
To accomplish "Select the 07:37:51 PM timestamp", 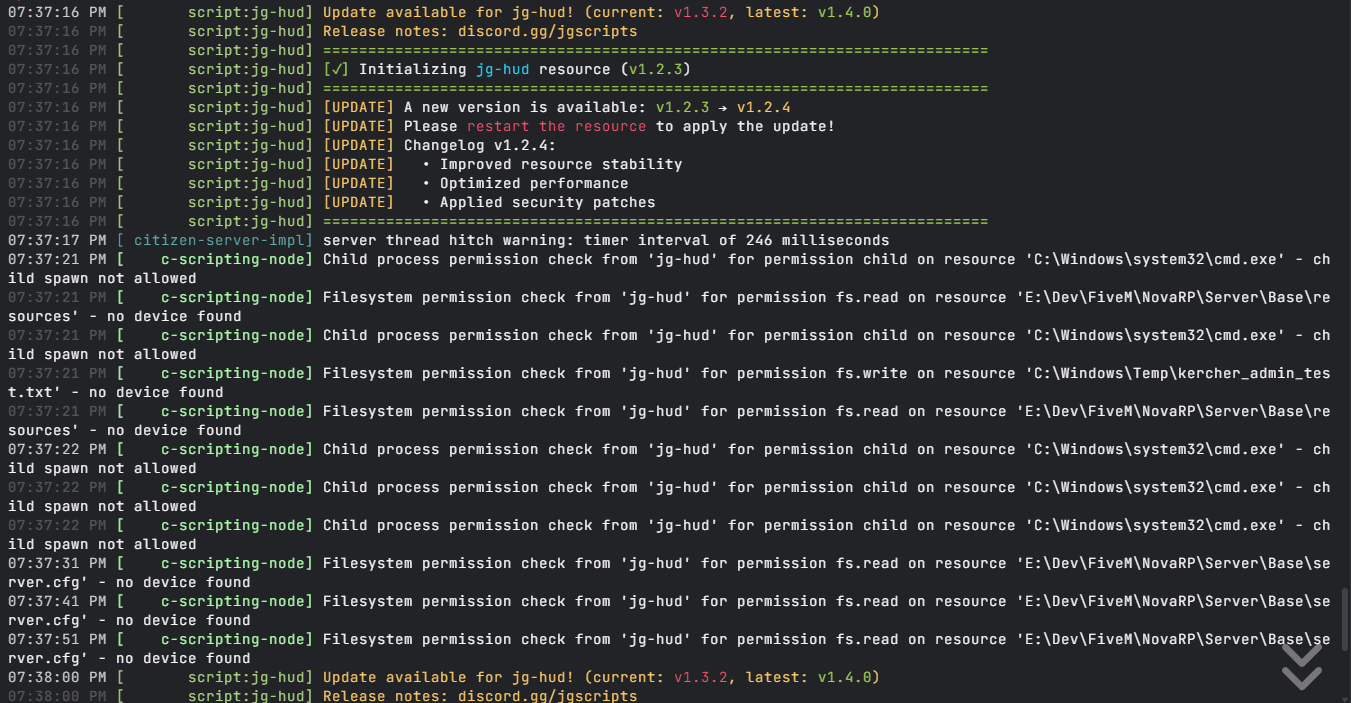I will 57,639.
